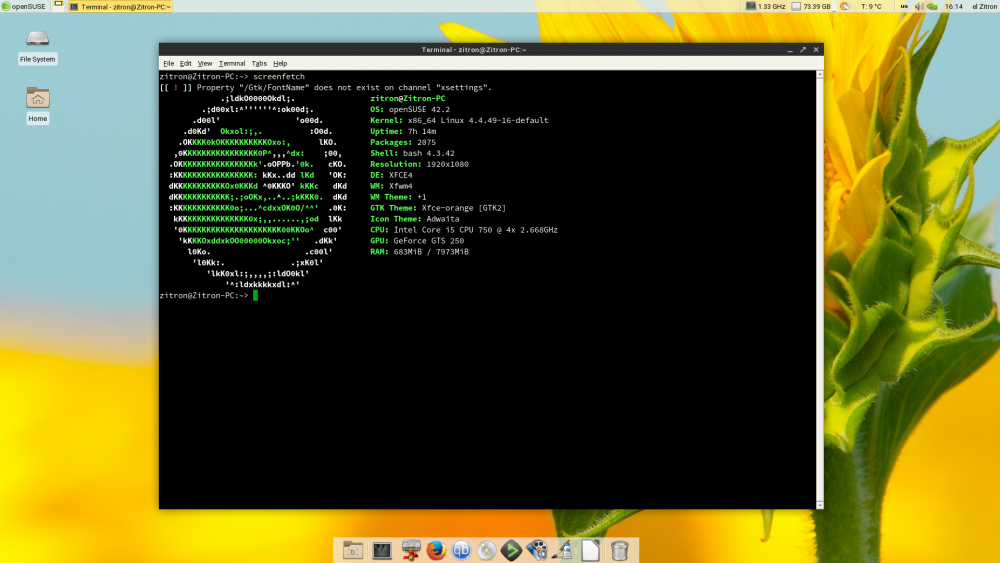Open the View menu in Terminal
This screenshot has height=563, width=1000.
(x=205, y=64)
